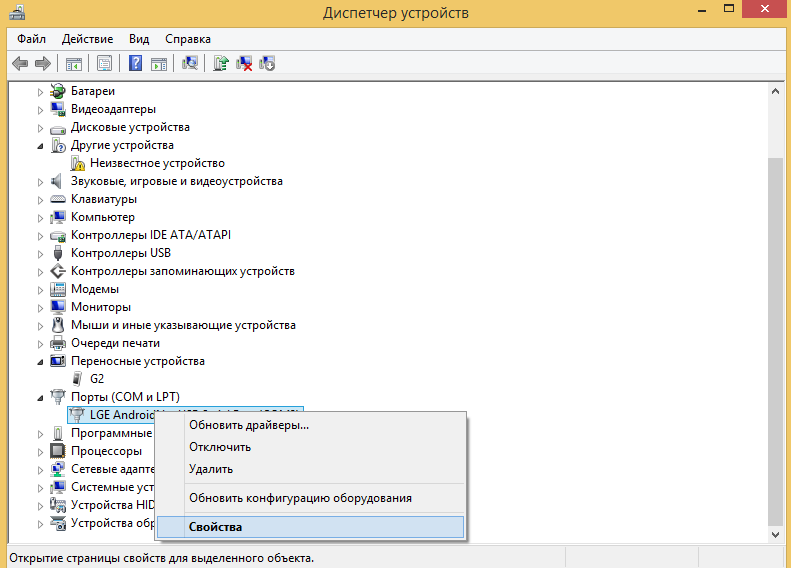Click the disable device icon with down arrow
The image size is (791, 568).
pyautogui.click(x=266, y=63)
